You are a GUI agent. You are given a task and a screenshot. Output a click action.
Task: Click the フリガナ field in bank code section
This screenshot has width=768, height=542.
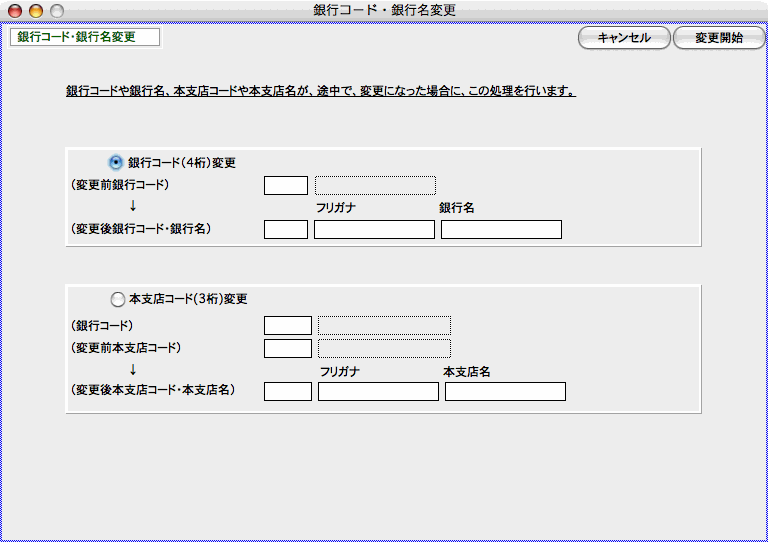(x=374, y=229)
